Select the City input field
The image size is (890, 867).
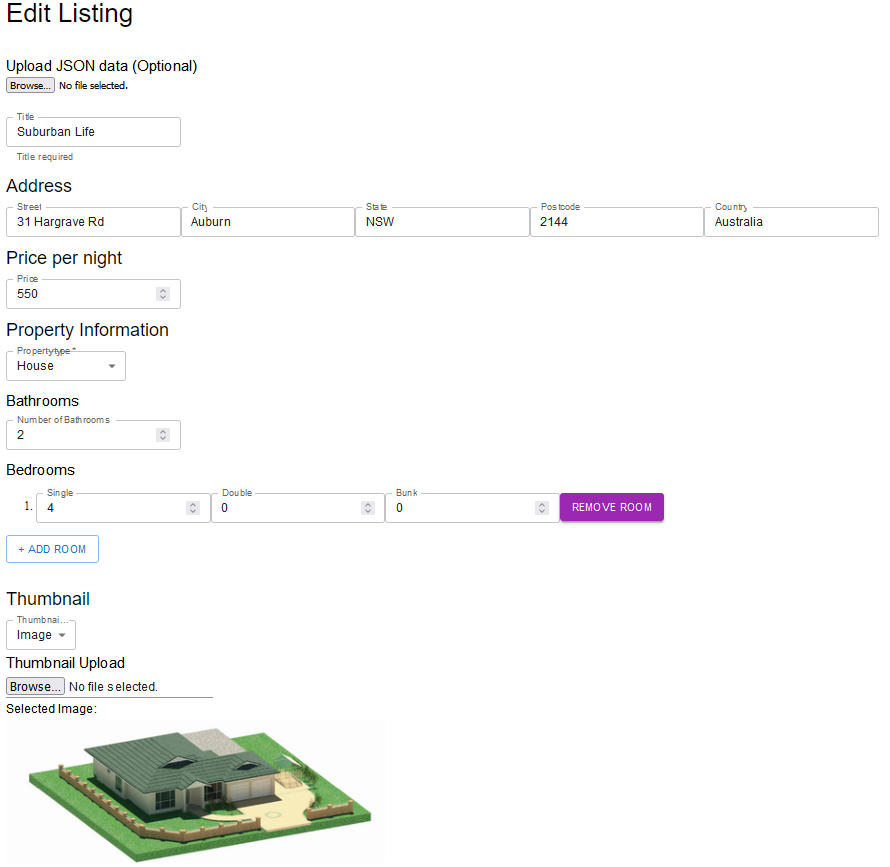[x=267, y=222]
